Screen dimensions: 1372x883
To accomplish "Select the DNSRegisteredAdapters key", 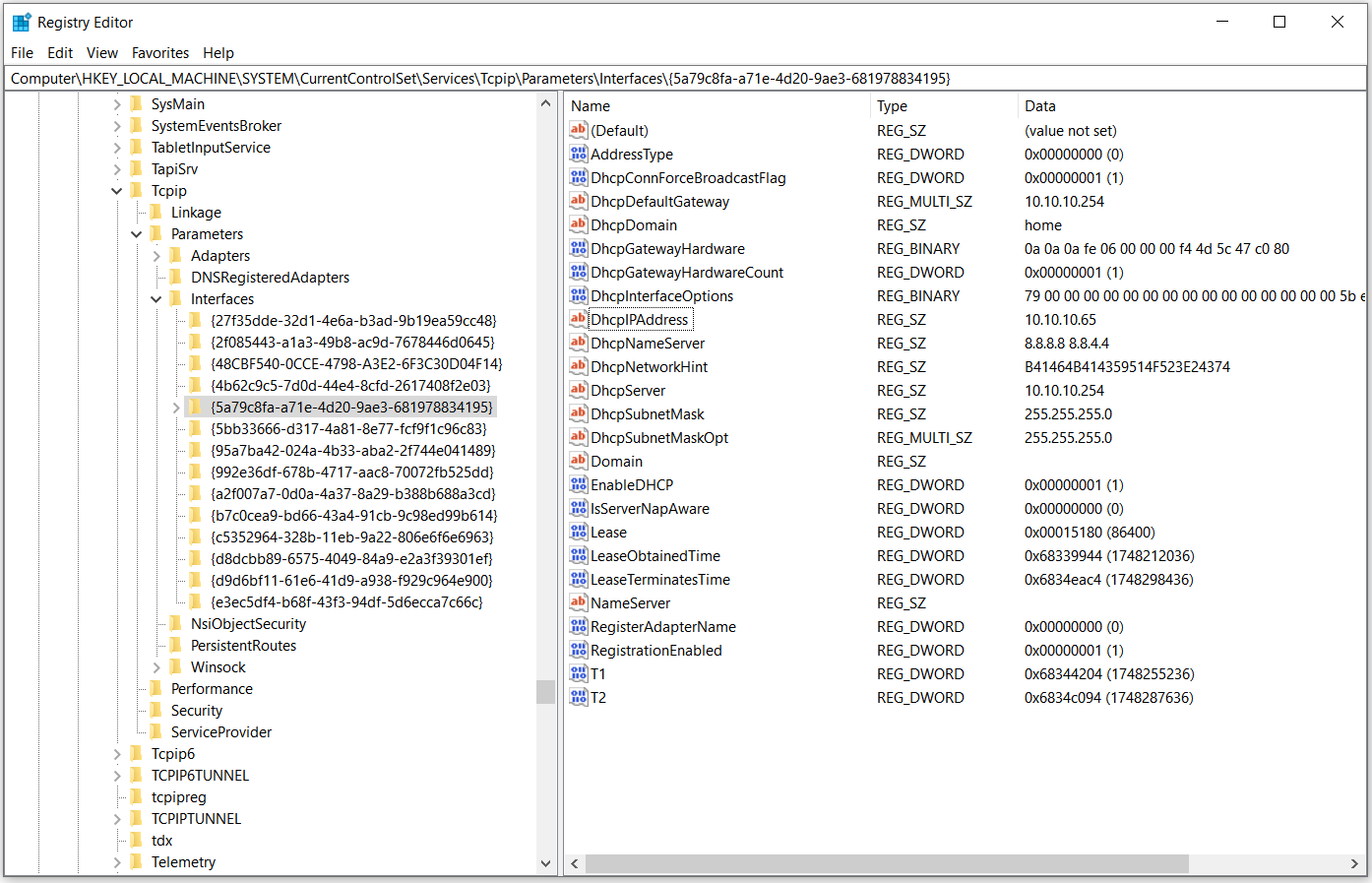I will tap(270, 277).
